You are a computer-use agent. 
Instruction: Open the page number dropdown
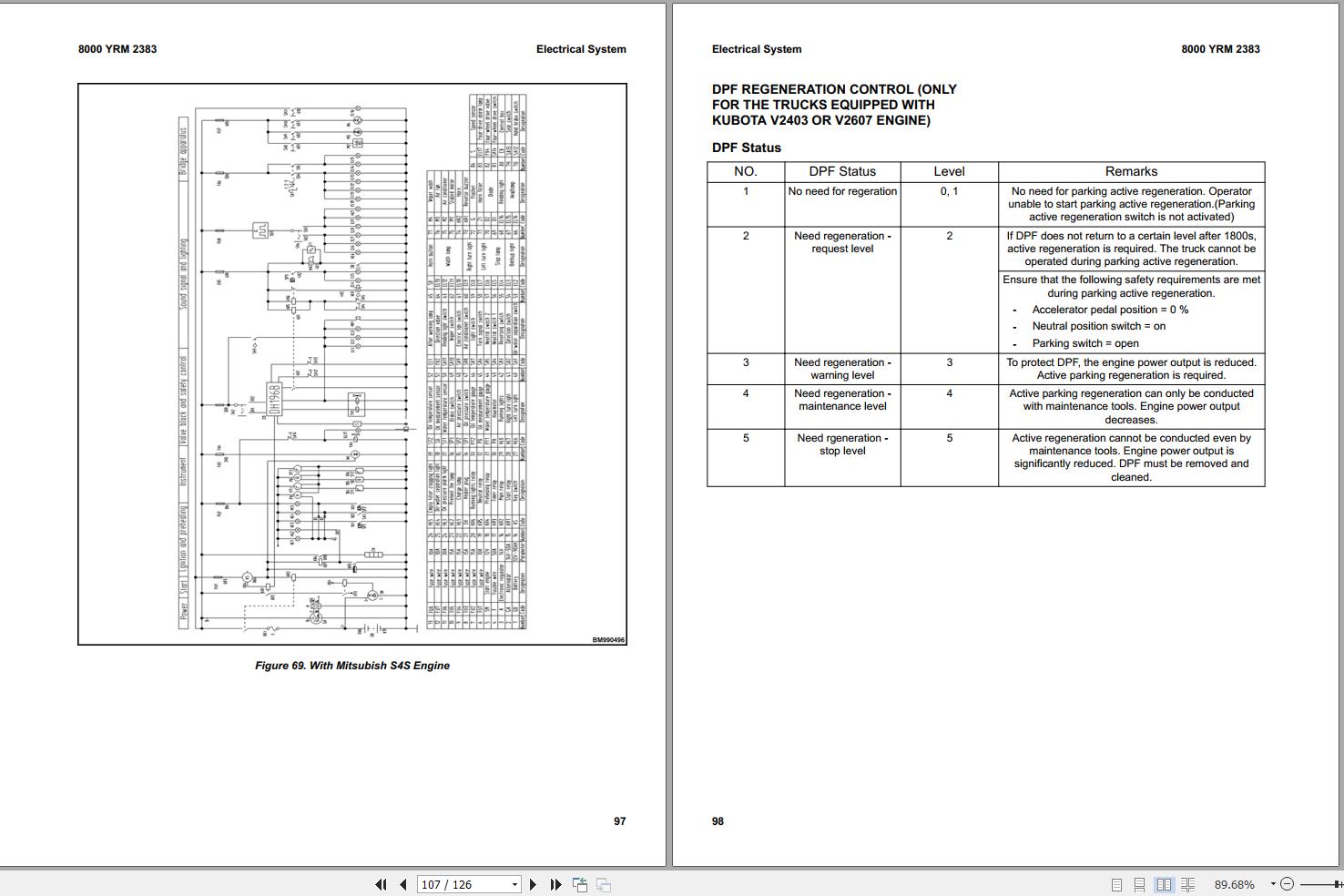tap(514, 884)
